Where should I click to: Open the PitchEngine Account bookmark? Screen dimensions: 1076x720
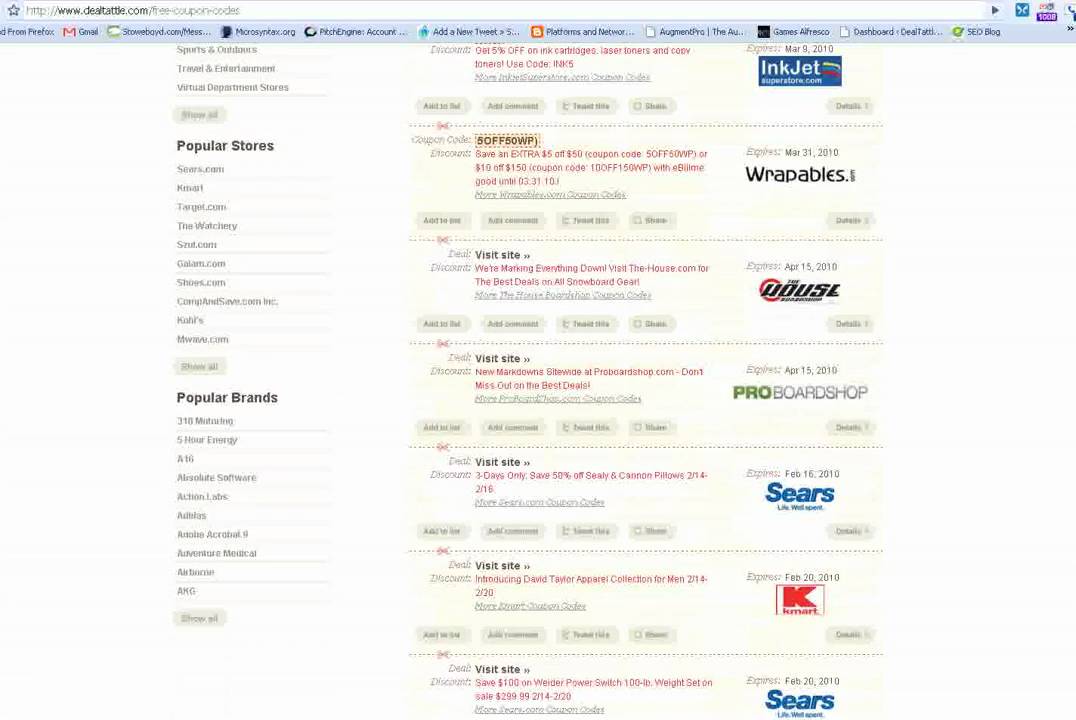[356, 32]
